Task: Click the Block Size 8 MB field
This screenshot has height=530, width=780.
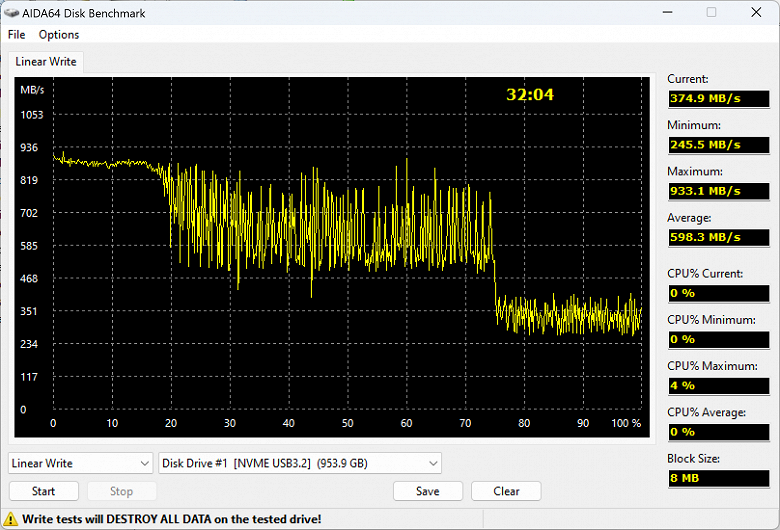Action: coord(719,478)
